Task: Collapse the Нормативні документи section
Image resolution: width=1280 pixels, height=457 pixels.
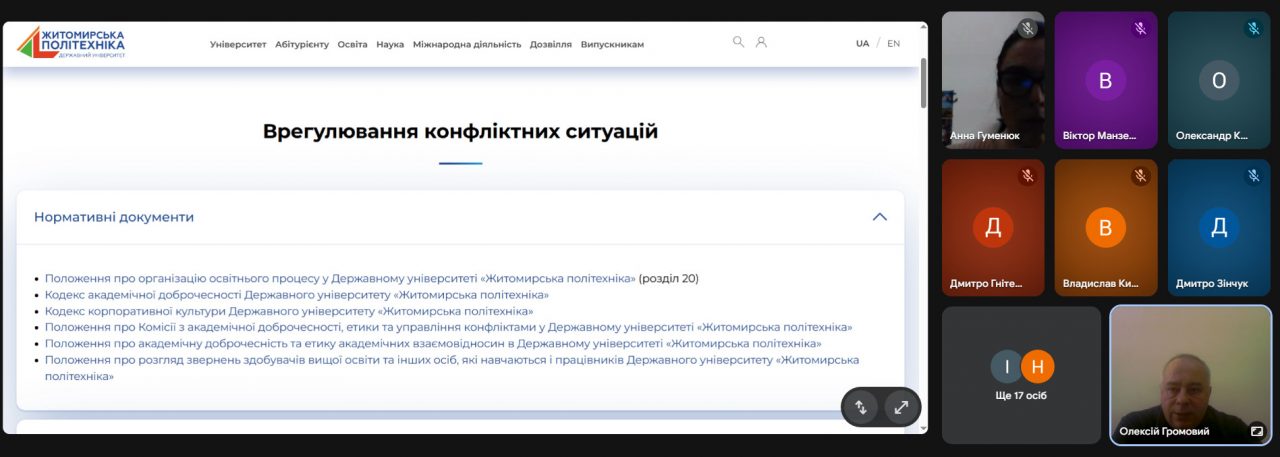Action: pyautogui.click(x=879, y=217)
